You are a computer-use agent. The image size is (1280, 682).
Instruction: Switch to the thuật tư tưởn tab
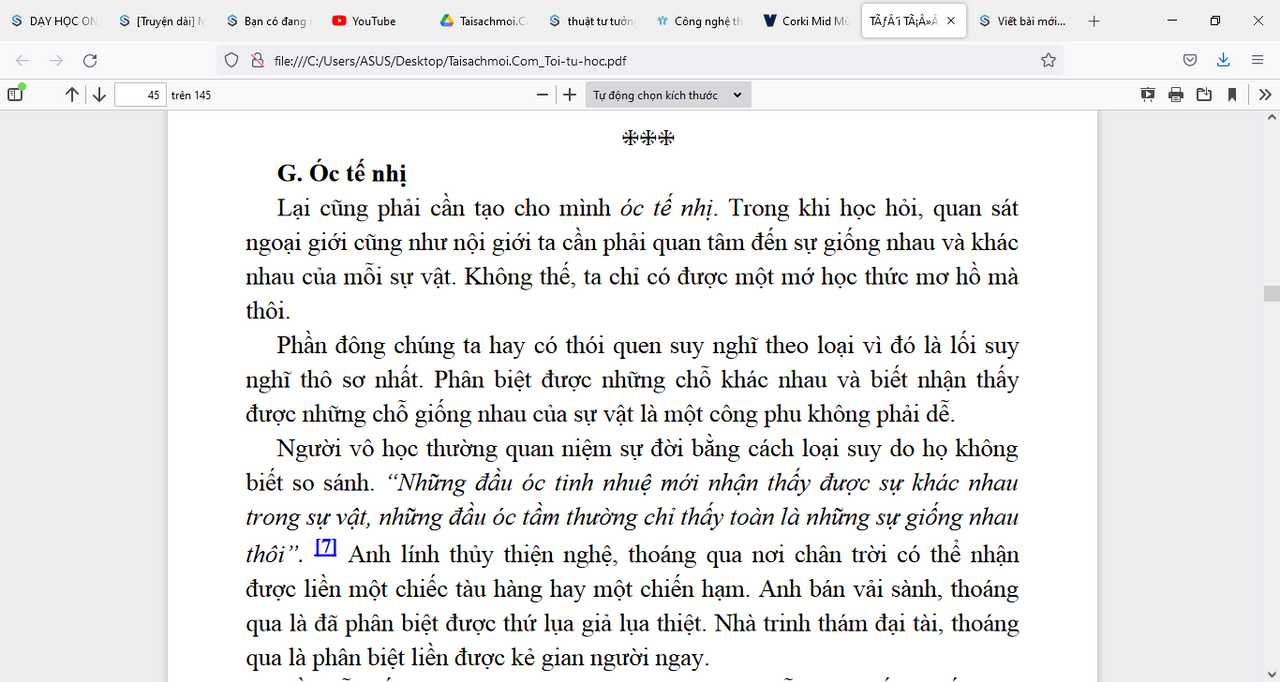592,21
